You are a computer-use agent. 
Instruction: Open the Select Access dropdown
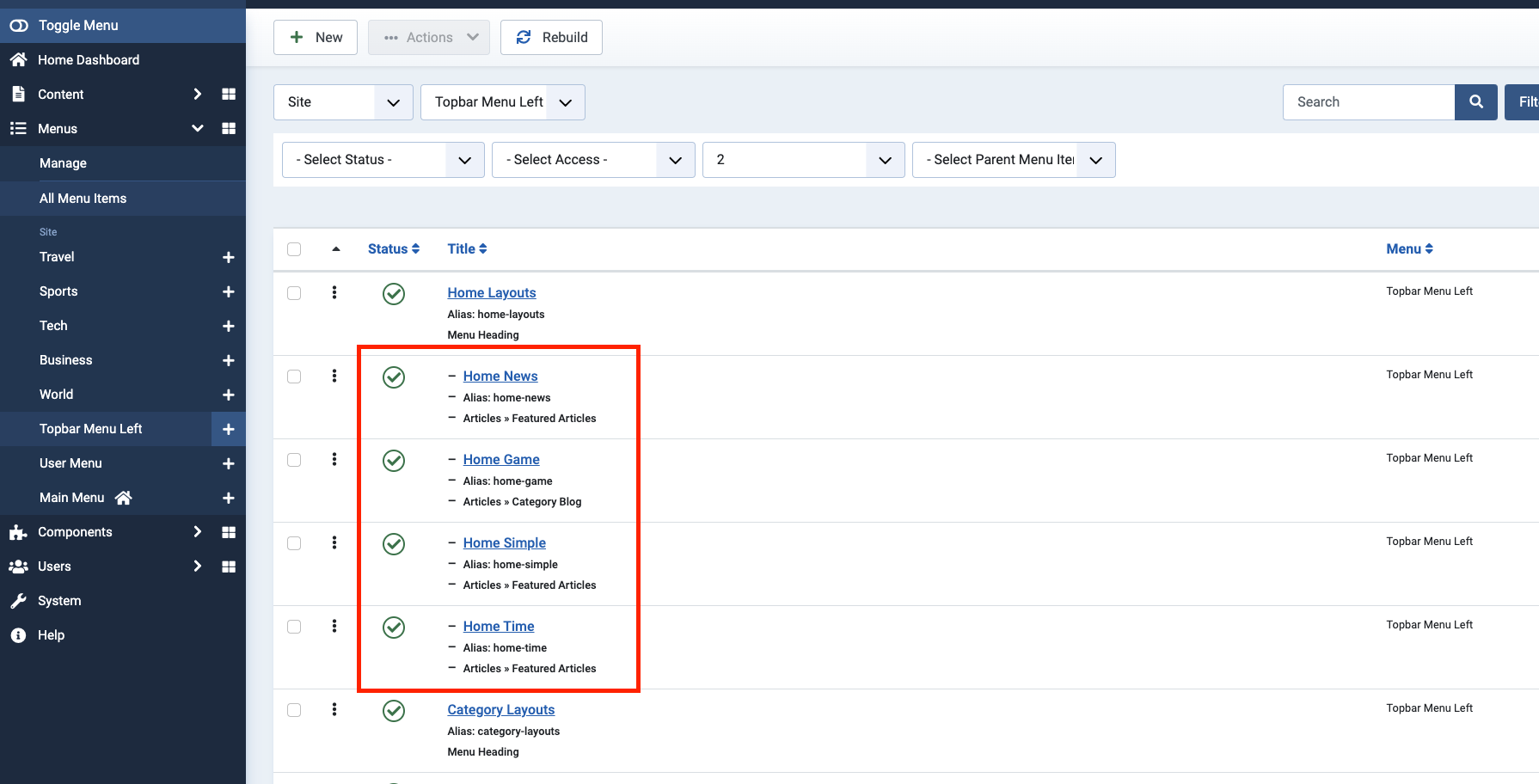592,160
